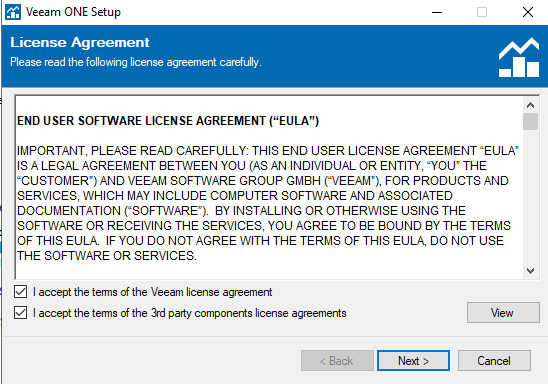The width and height of the screenshot is (548, 384).
Task: Click the 'License Agreement' header title
Action: pyautogui.click(x=80, y=43)
